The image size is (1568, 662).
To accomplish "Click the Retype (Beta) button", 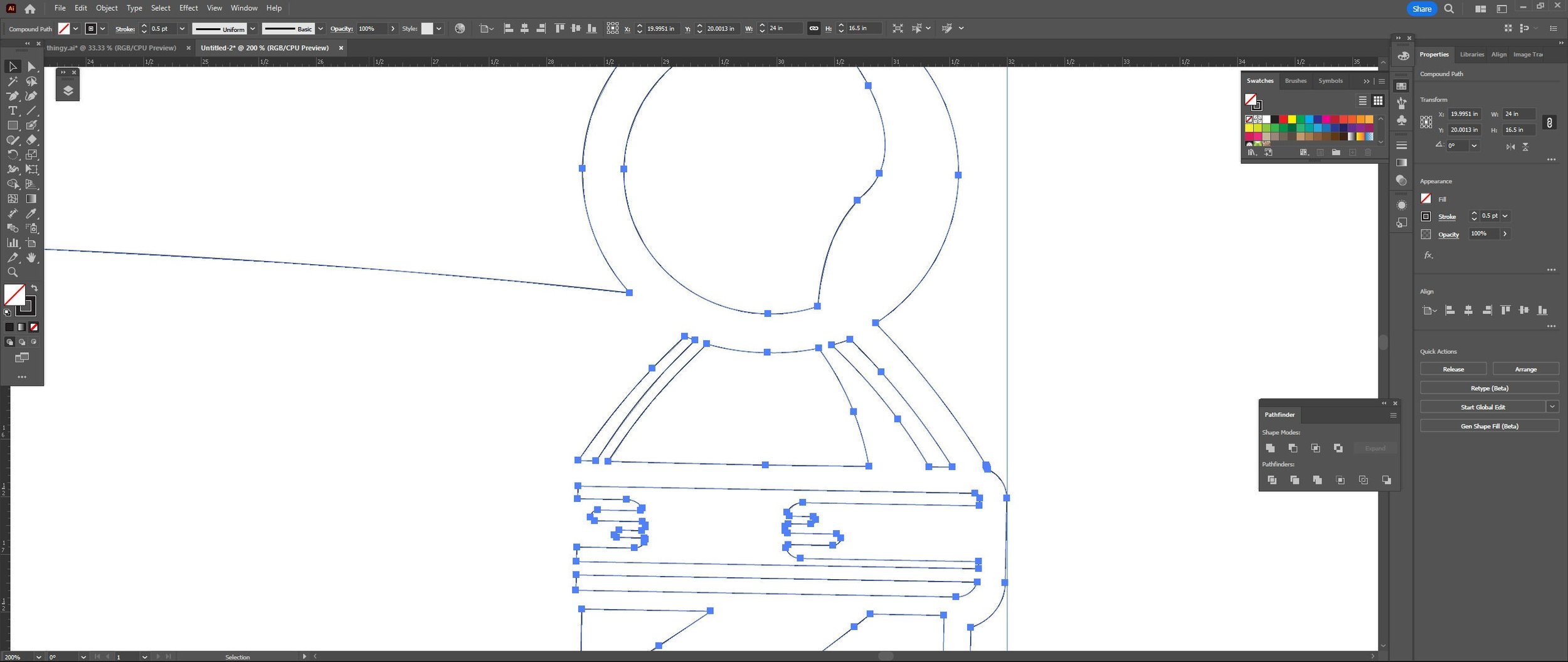I will click(1489, 388).
